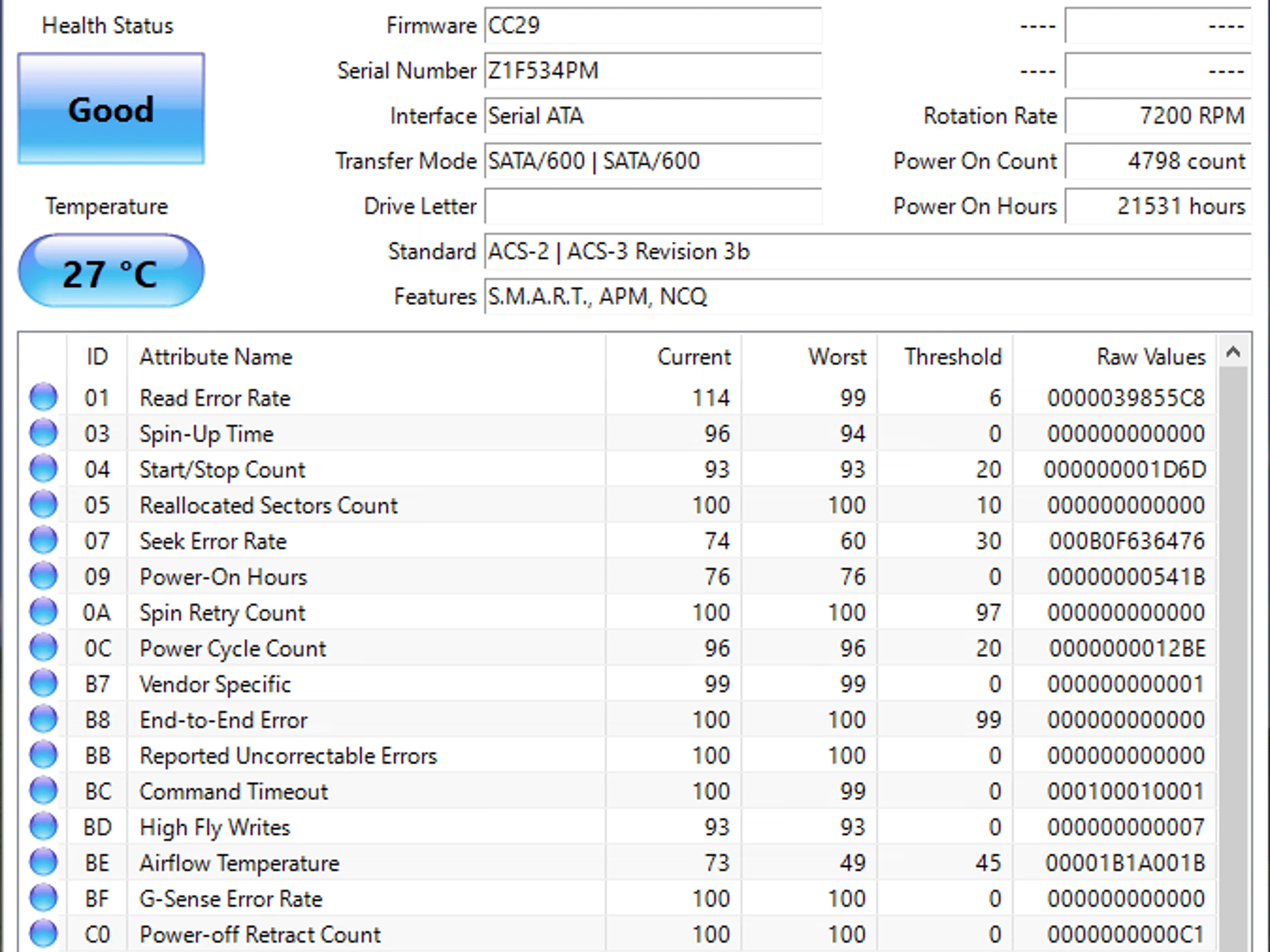Click the Command Timeout status dot
The width and height of the screenshot is (1270, 952).
coord(43,791)
